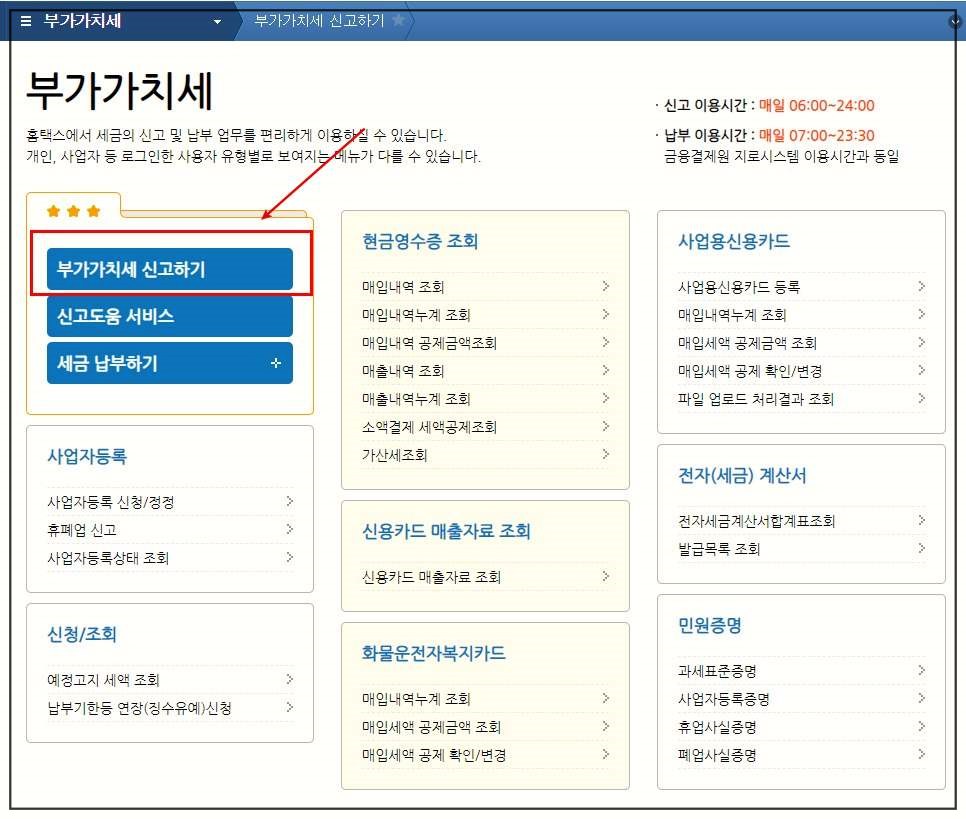The width and height of the screenshot is (966, 819).
Task: Click chevron beside 사업용신용카드 등록
Action: 922,286
